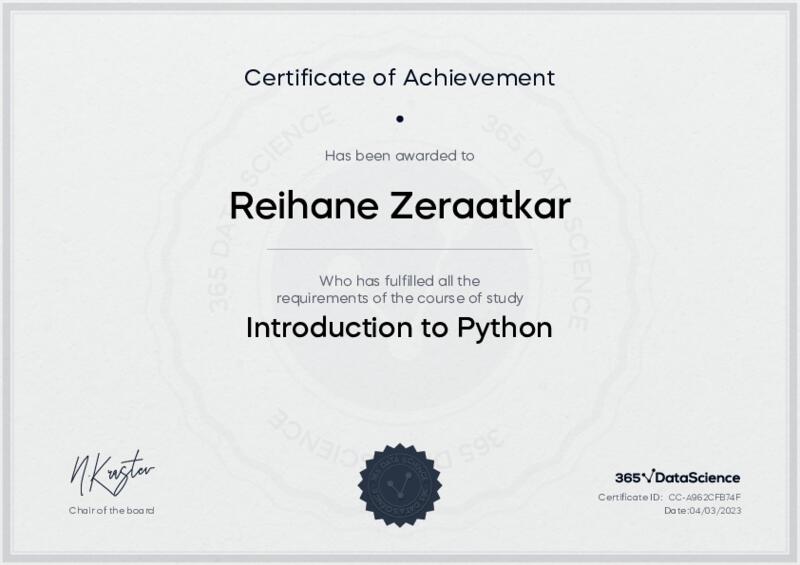Click the 365 DataScience logo
This screenshot has width=800, height=565.
click(x=677, y=478)
